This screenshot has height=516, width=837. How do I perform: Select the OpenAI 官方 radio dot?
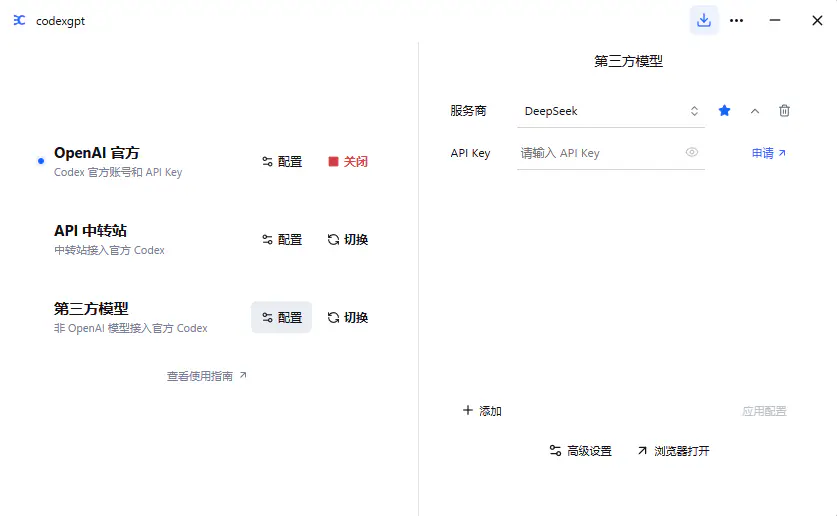[41, 161]
